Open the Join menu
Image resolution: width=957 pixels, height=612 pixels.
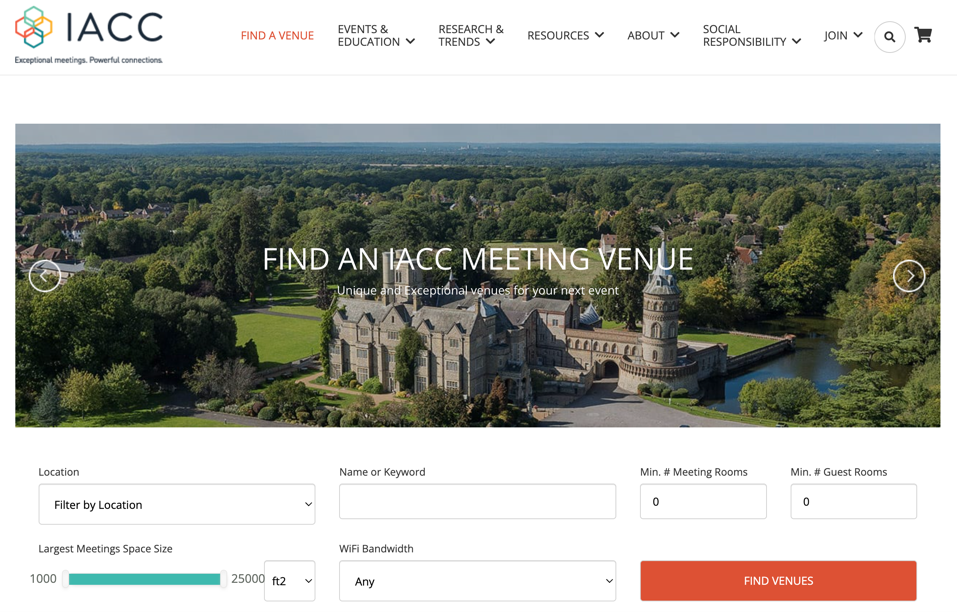pos(843,35)
